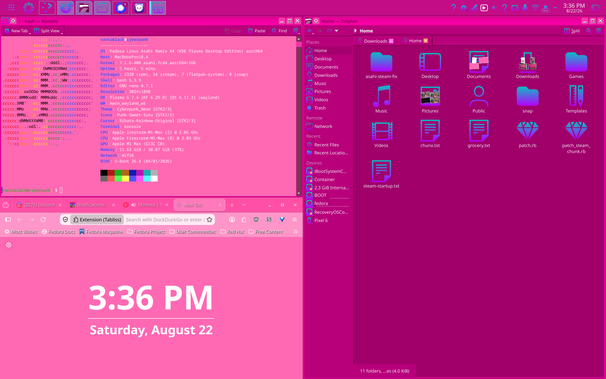Click the search icon in Dolphin

[589, 31]
